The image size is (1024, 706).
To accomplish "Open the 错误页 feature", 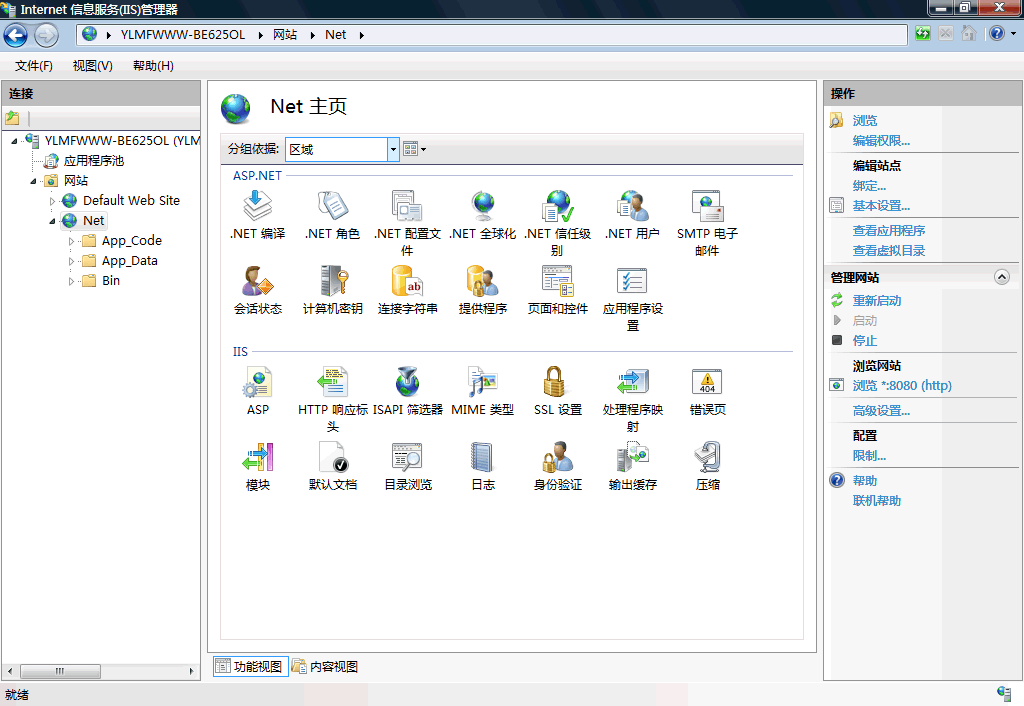I will click(x=707, y=391).
